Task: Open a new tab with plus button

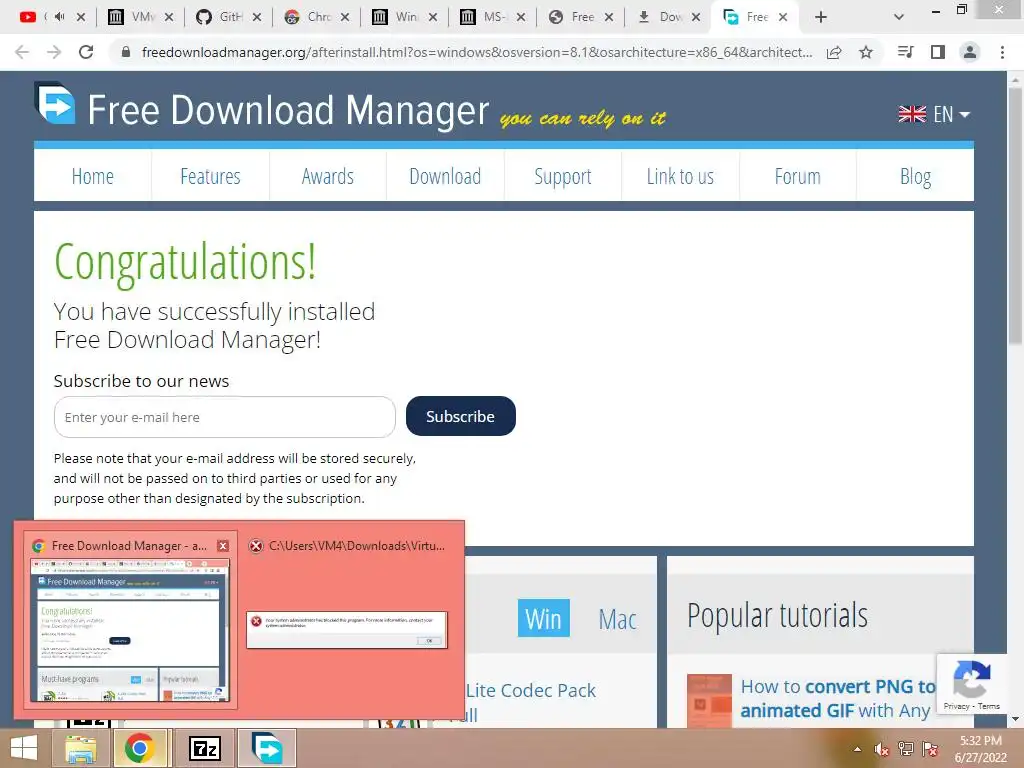Action: pyautogui.click(x=821, y=17)
